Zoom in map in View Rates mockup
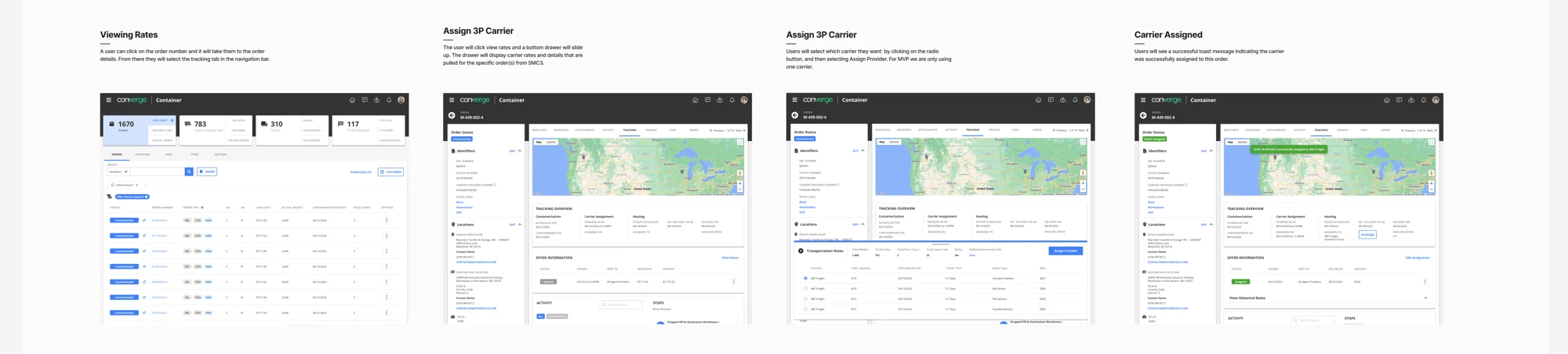Image resolution: width=1568 pixels, height=354 pixels. coord(740,183)
